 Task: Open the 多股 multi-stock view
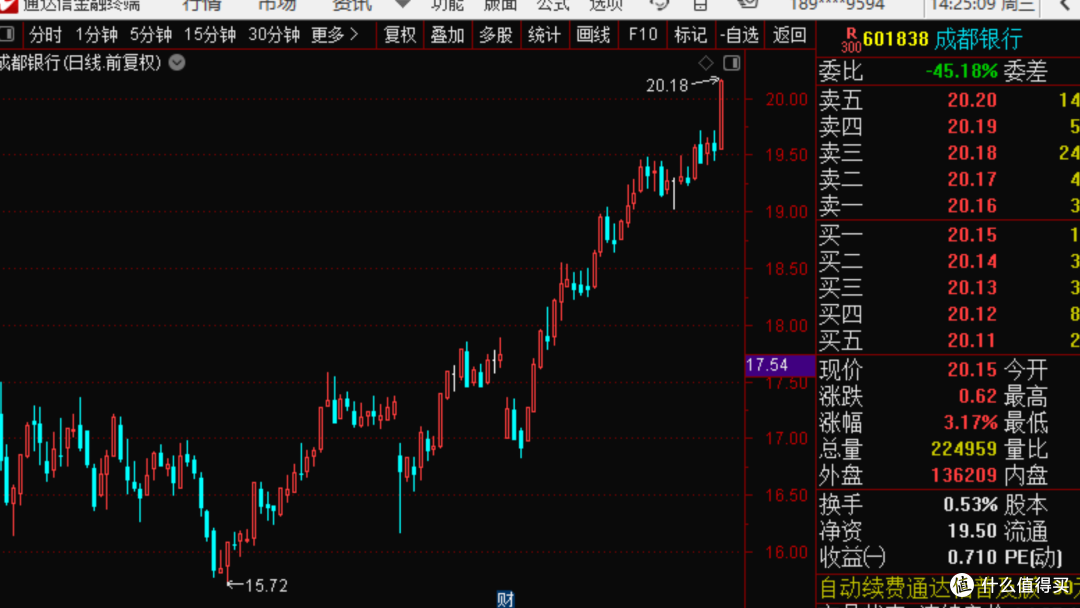[496, 34]
